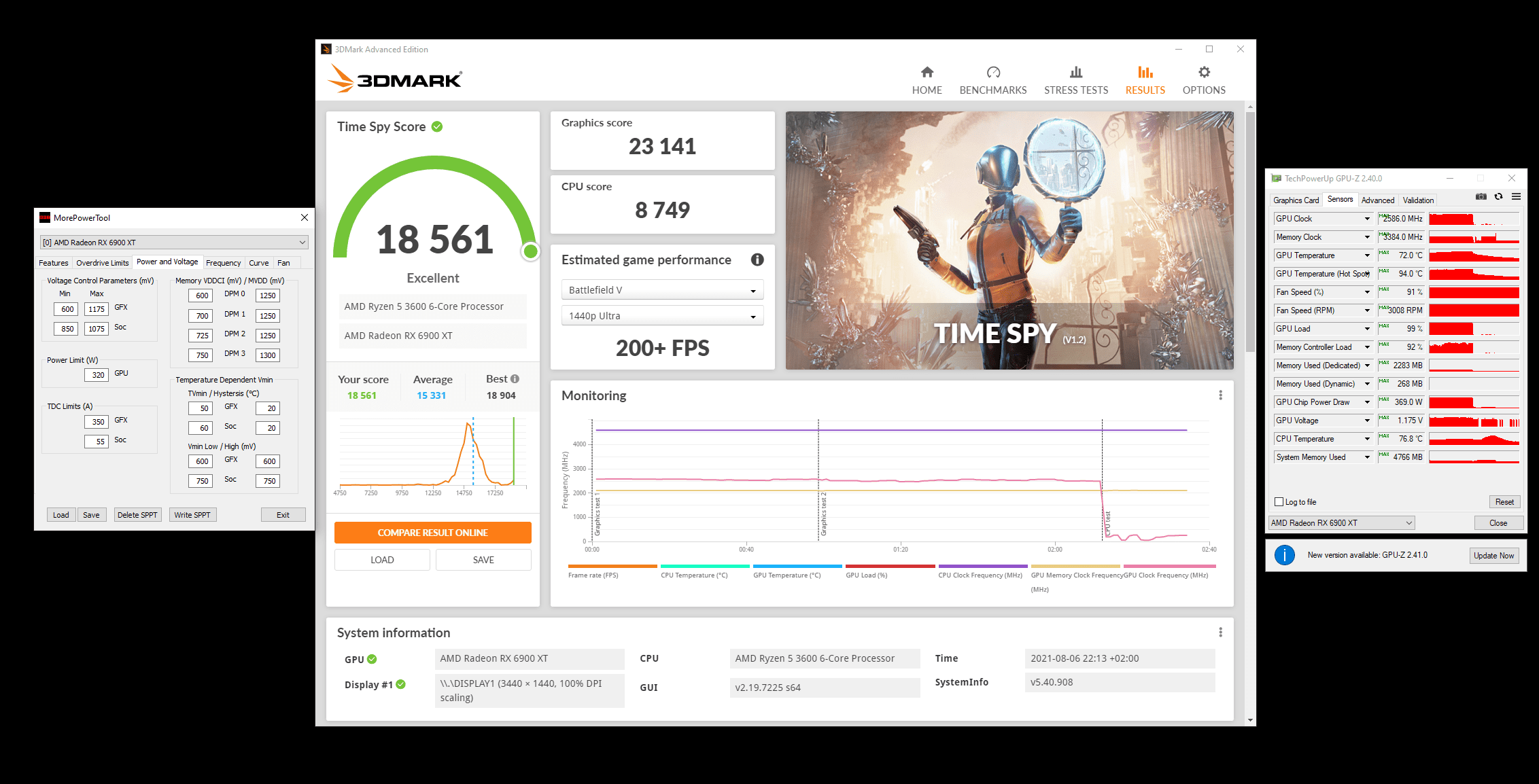Open the GPU Clock sensor dropdown arrow
This screenshot has width=1539, height=784.
tap(1367, 219)
